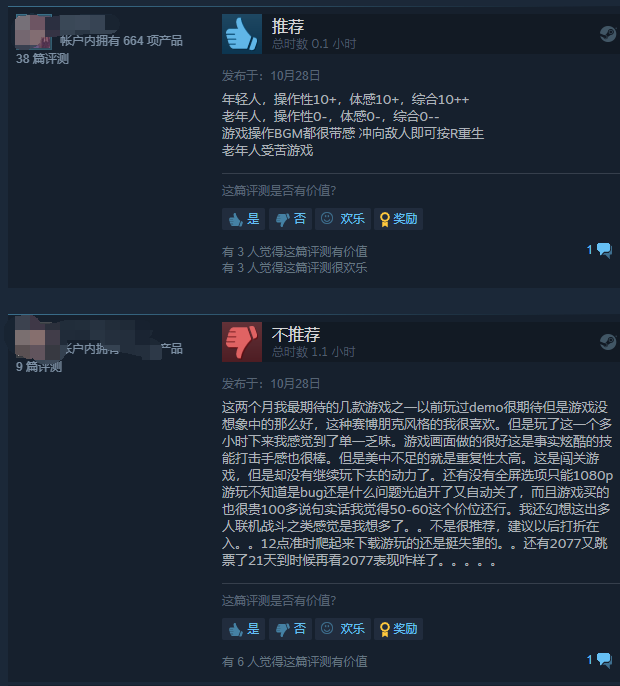The image size is (620, 686).
Task: Click Steam logo icon on first review
Action: click(x=608, y=34)
